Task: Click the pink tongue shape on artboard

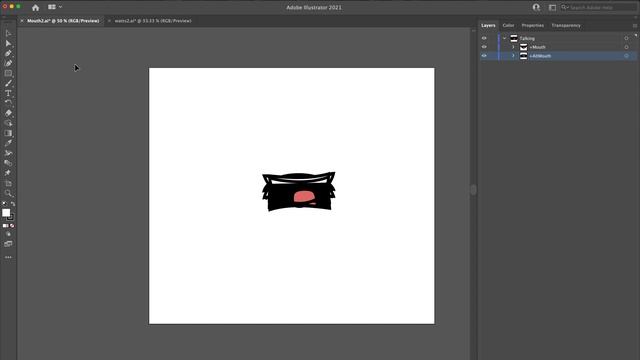Action: coord(304,197)
